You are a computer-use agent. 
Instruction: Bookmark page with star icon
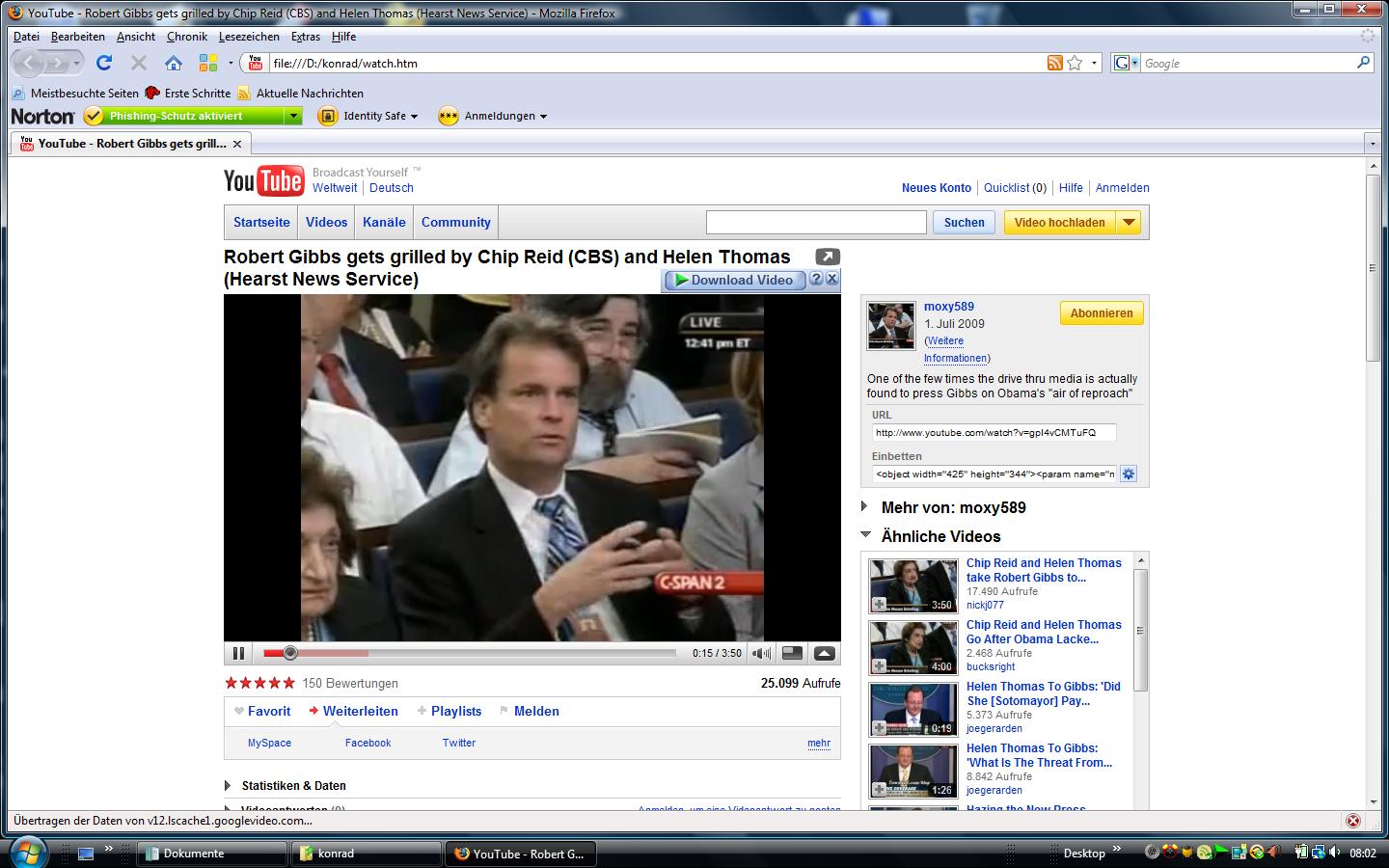[1075, 63]
